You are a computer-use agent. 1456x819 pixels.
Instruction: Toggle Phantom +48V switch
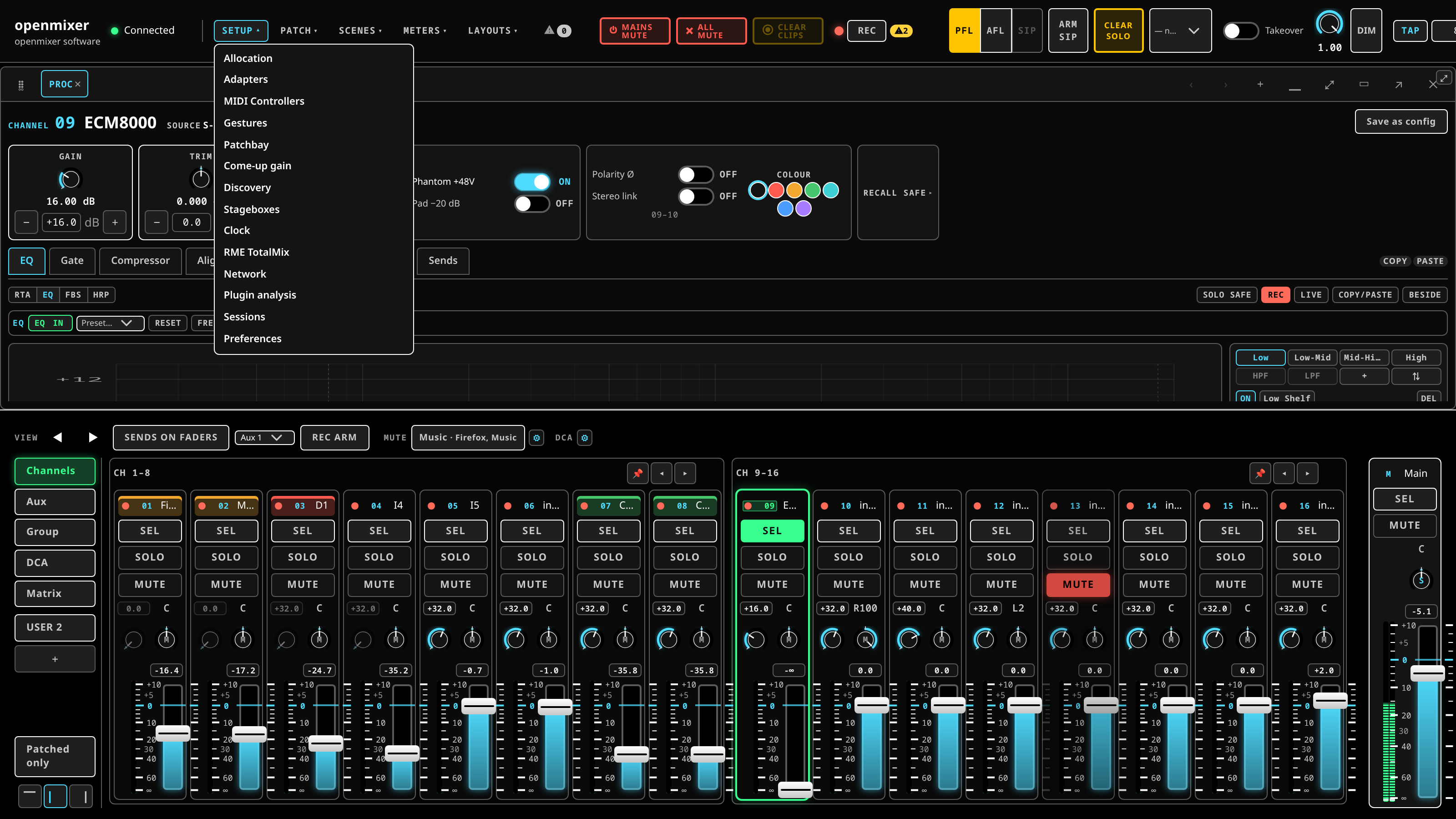click(x=532, y=182)
